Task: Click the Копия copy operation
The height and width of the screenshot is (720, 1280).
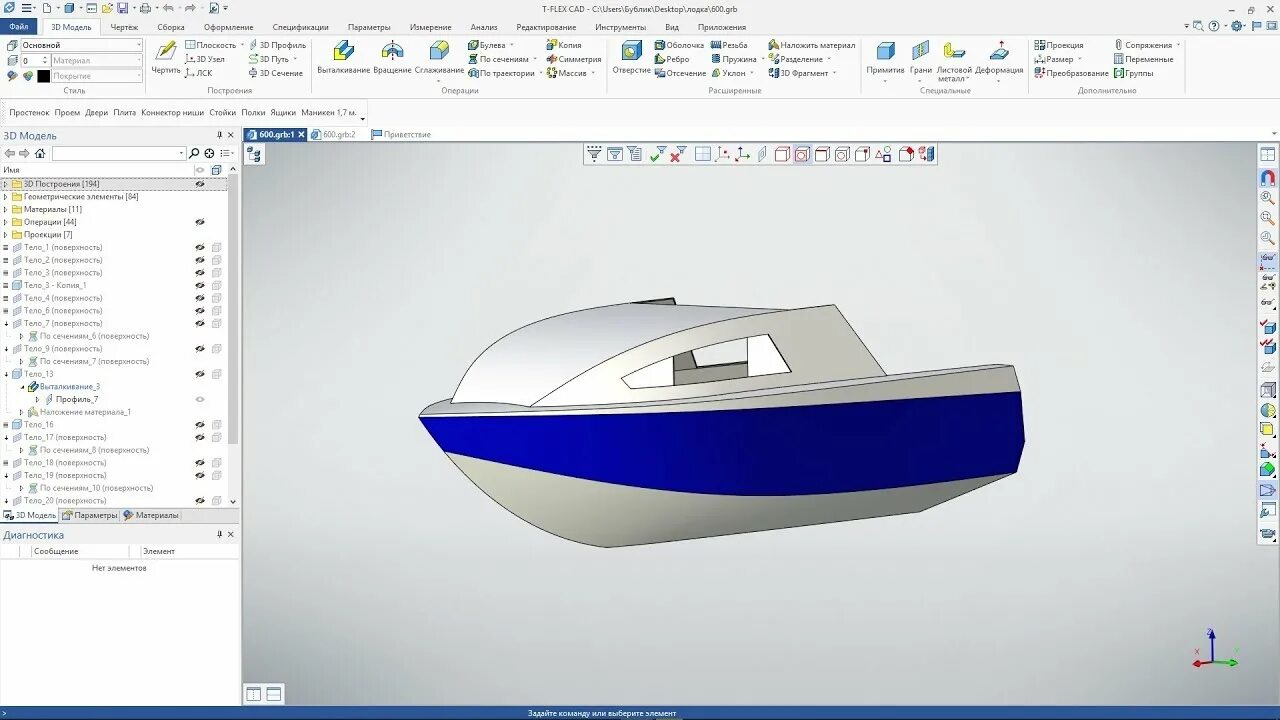Action: (x=564, y=45)
